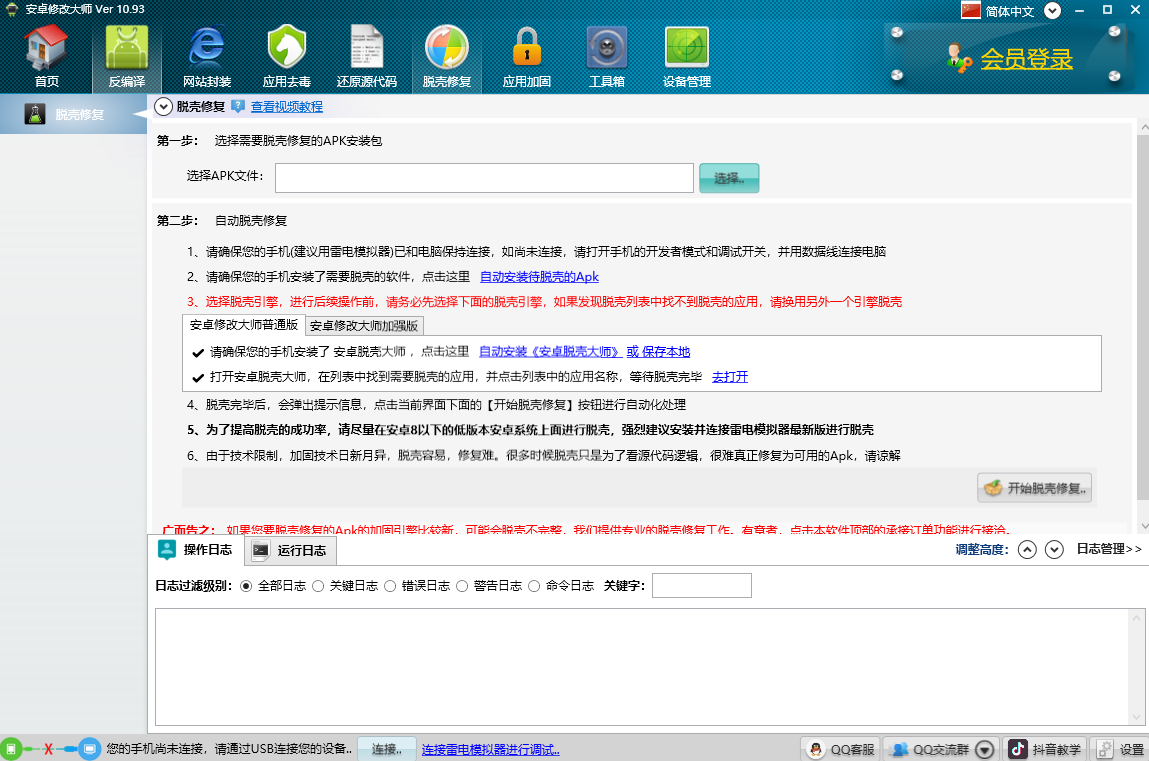Viewport: 1149px width, 761px height.
Task: Select the 反编译 Android decompile icon
Action: (127, 56)
